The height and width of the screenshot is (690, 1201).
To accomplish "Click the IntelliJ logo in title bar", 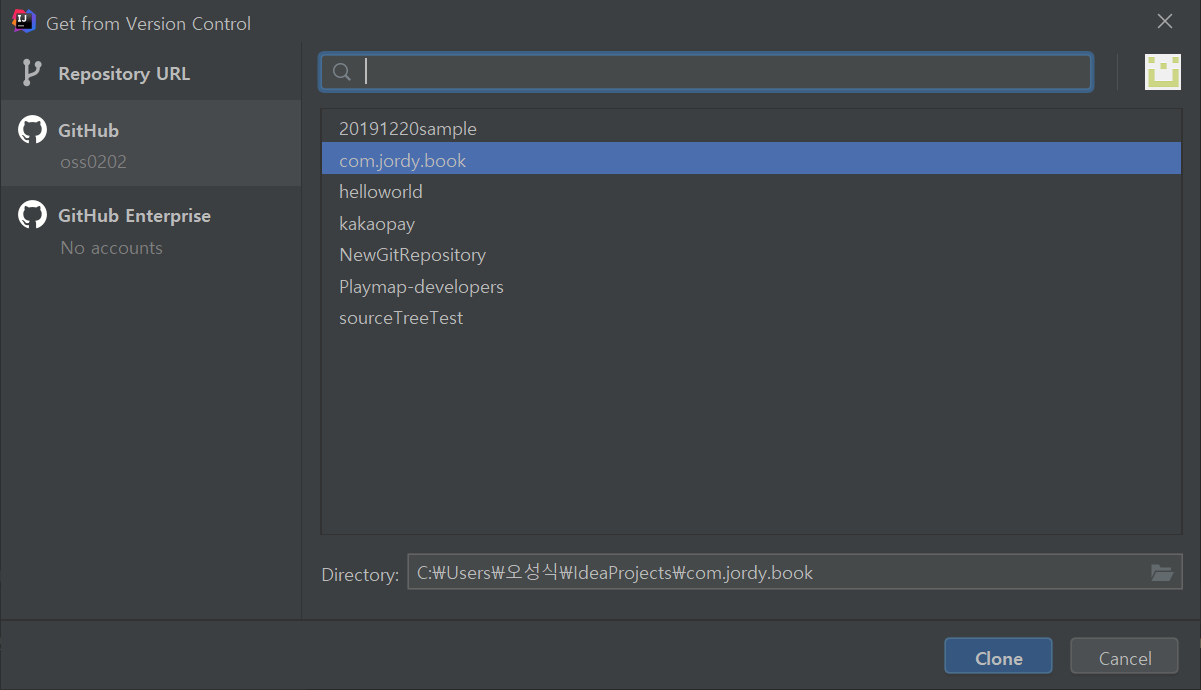I will pos(24,21).
